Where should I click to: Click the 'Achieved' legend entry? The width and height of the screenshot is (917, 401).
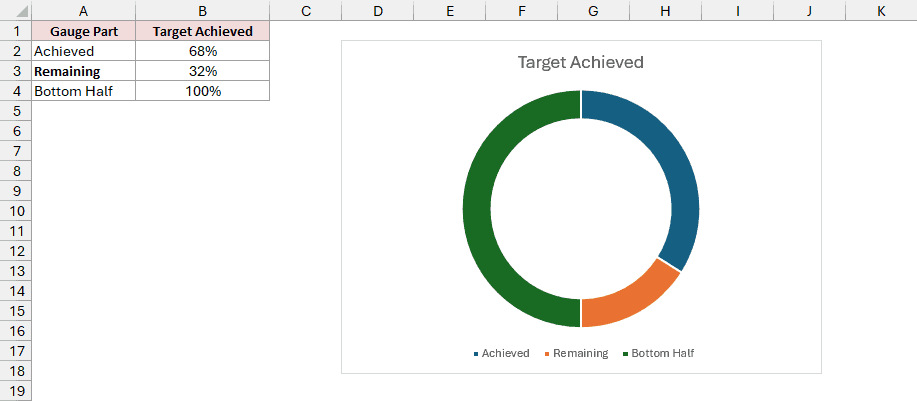[501, 354]
